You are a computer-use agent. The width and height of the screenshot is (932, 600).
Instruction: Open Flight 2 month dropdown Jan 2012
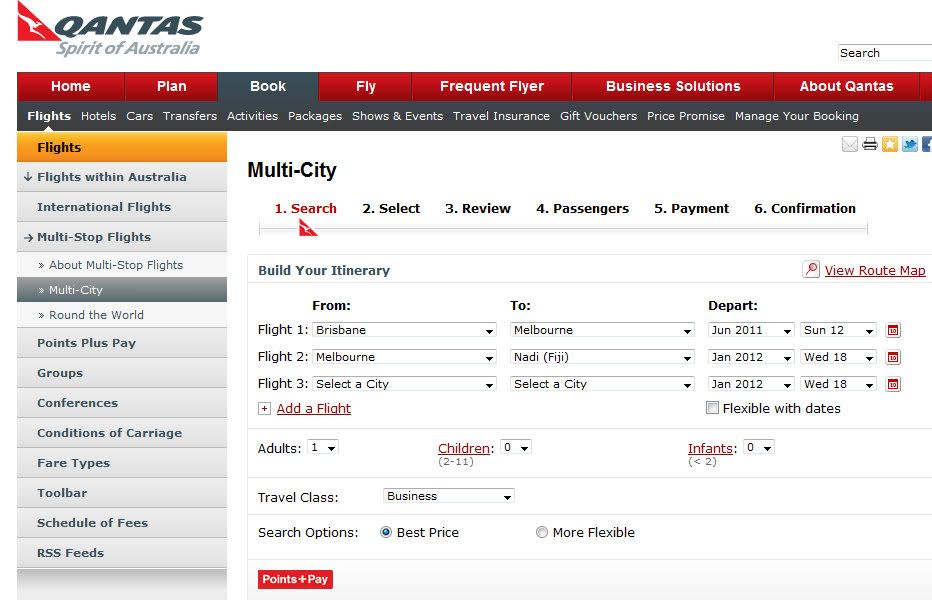point(751,357)
